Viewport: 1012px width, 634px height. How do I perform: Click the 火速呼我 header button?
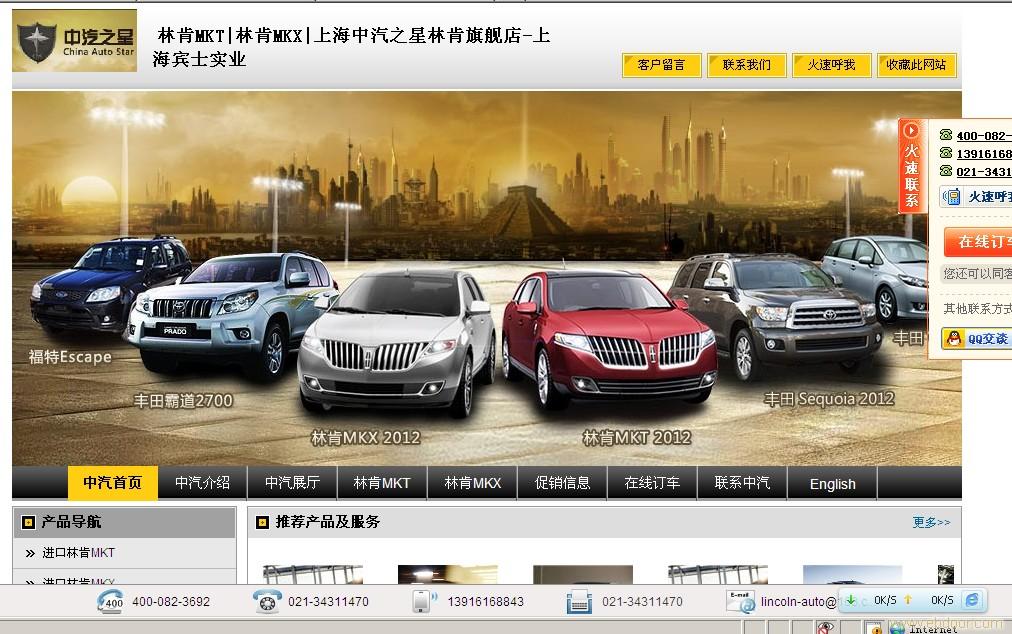click(832, 65)
